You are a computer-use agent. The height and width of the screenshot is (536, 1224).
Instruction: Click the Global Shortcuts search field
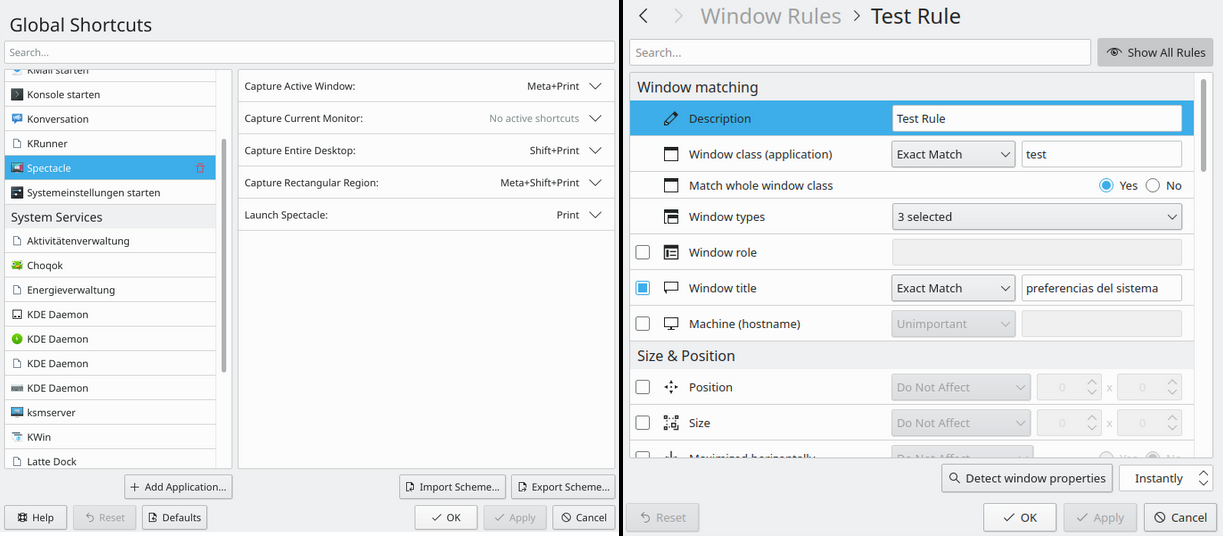pyautogui.click(x=309, y=52)
